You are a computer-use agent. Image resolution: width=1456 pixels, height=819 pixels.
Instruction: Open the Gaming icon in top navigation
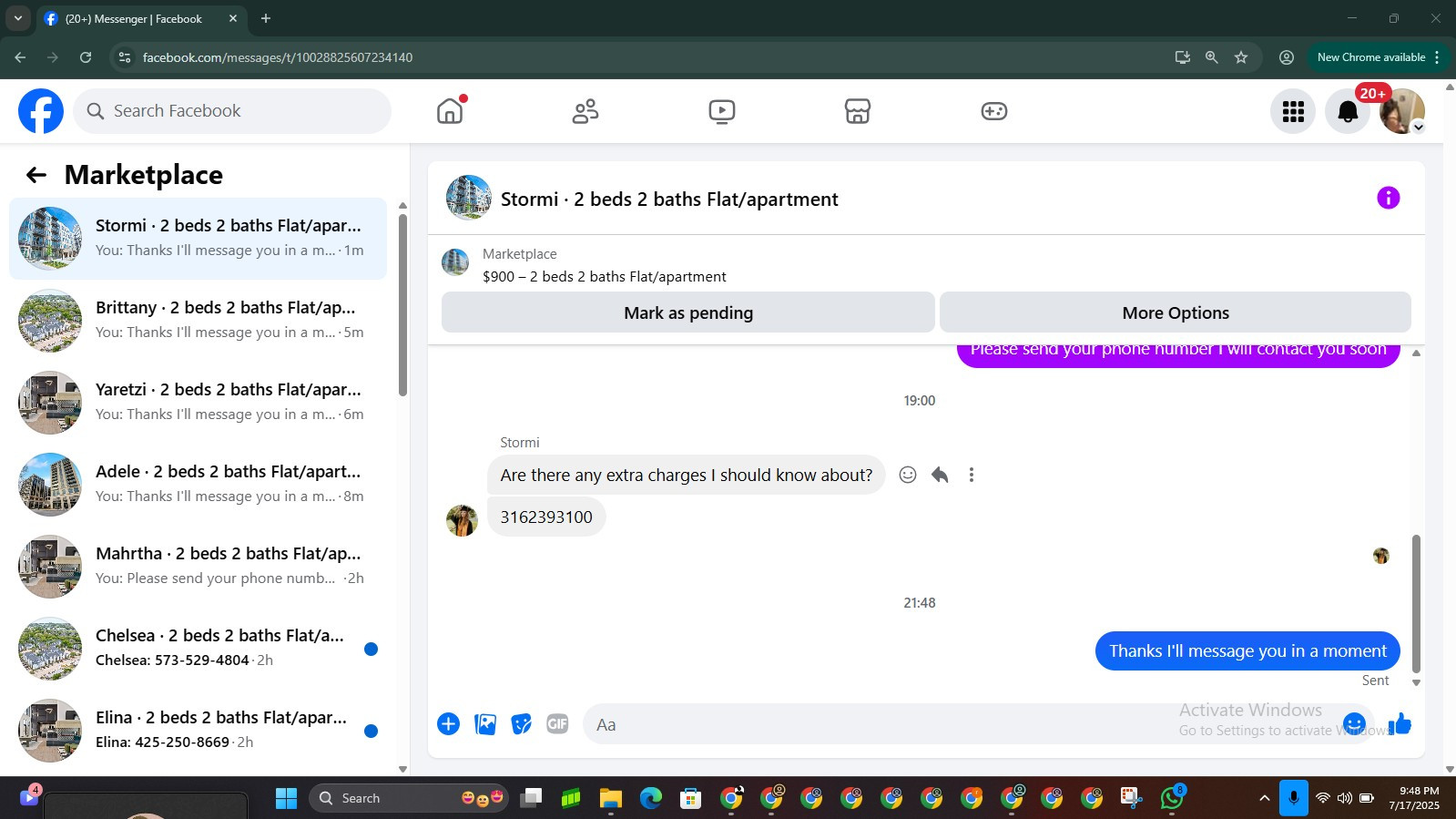(993, 111)
